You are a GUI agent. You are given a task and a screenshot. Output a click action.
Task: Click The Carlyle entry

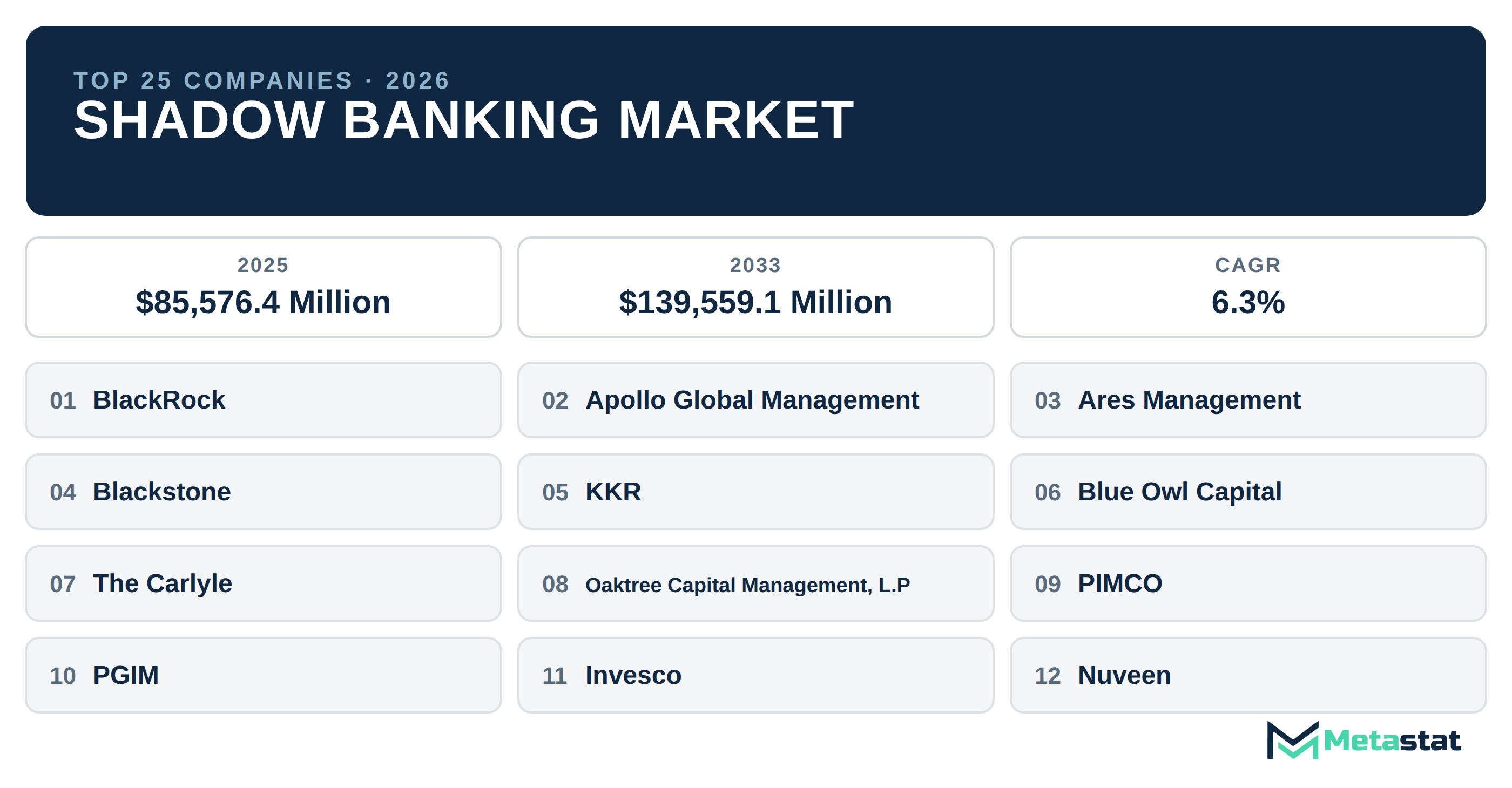[x=263, y=584]
